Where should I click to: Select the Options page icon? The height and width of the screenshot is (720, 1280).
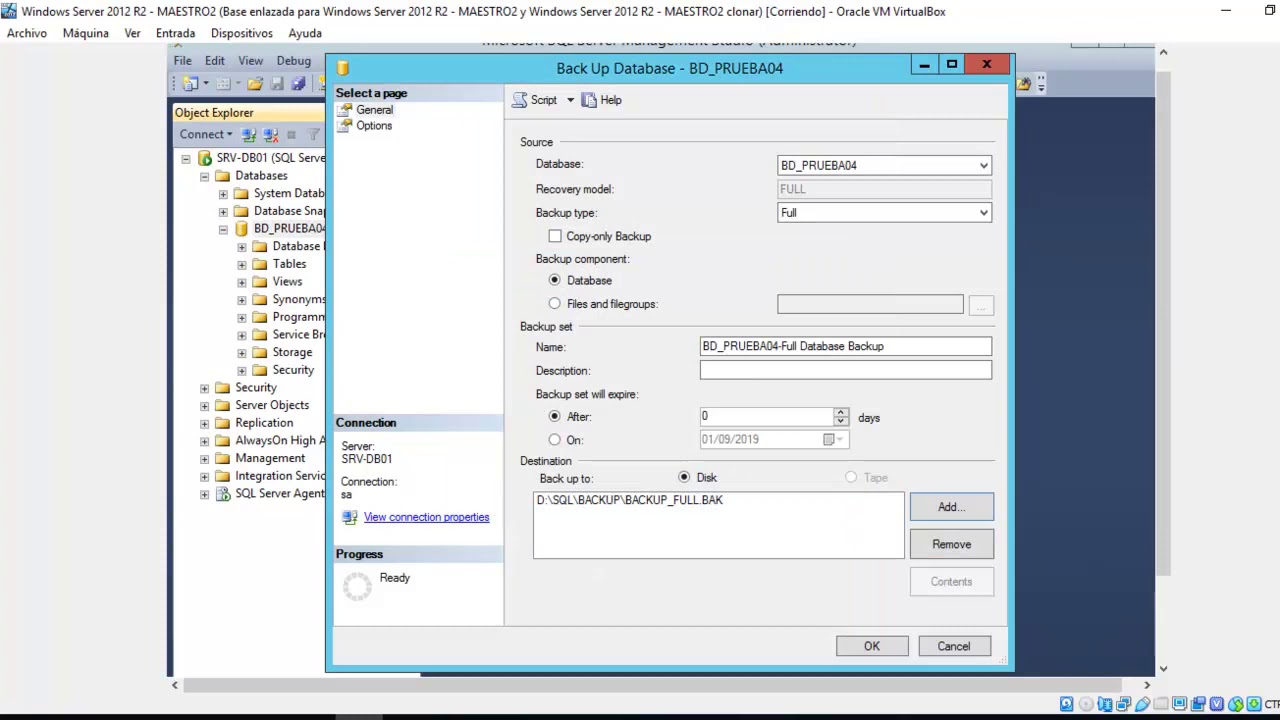click(345, 126)
